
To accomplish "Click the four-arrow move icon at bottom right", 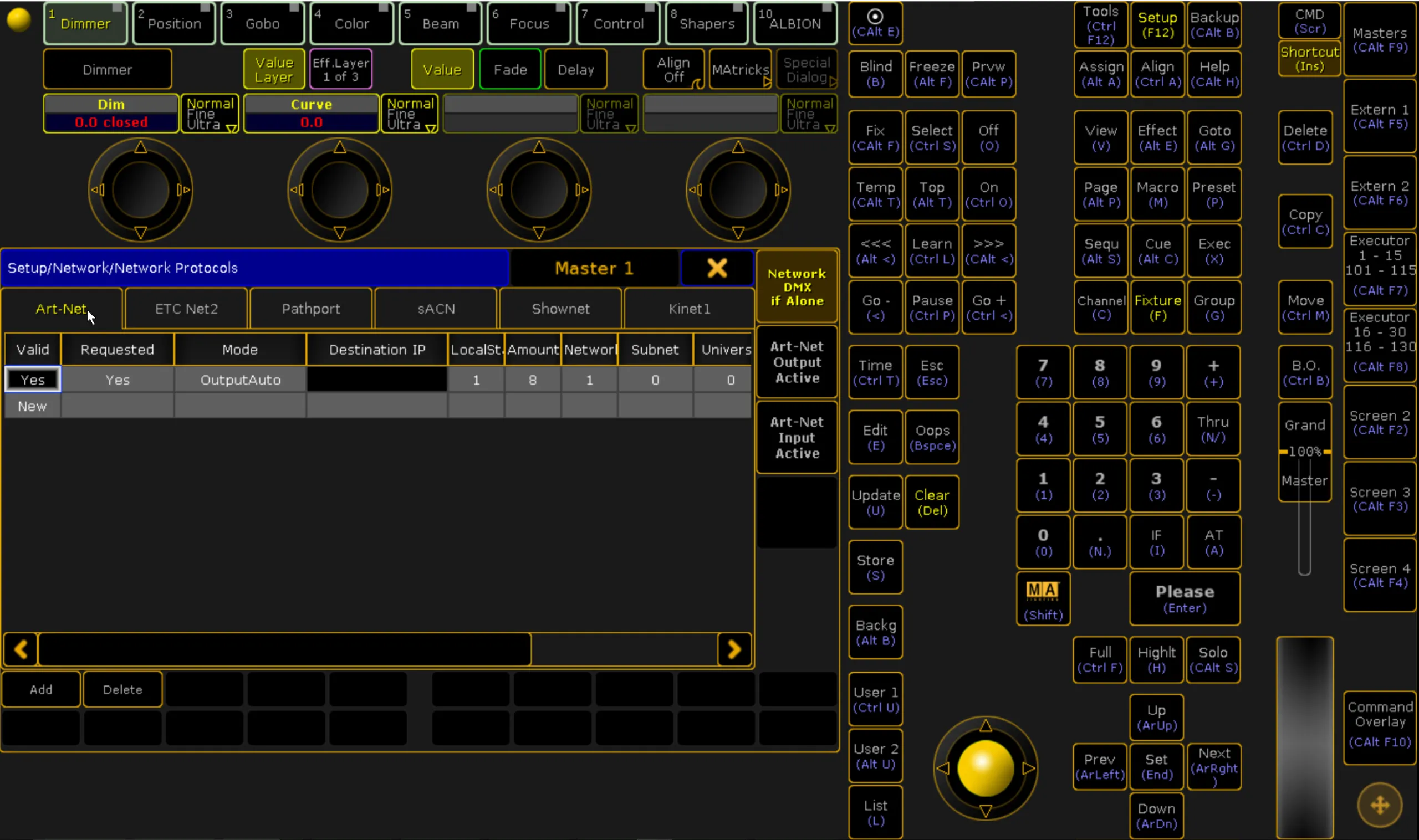I will click(1380, 805).
